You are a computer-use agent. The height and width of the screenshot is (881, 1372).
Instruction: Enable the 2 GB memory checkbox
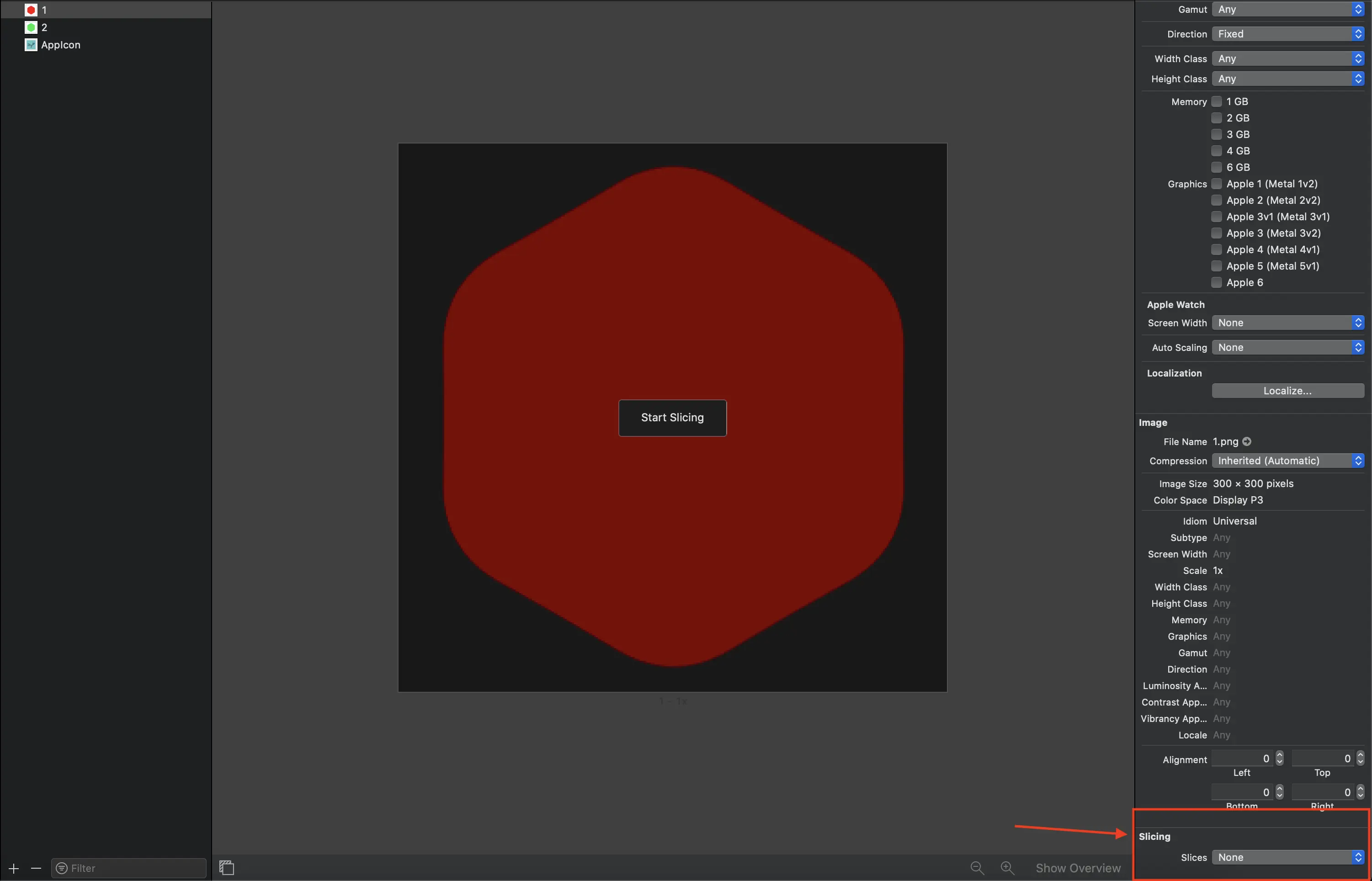pos(1217,118)
